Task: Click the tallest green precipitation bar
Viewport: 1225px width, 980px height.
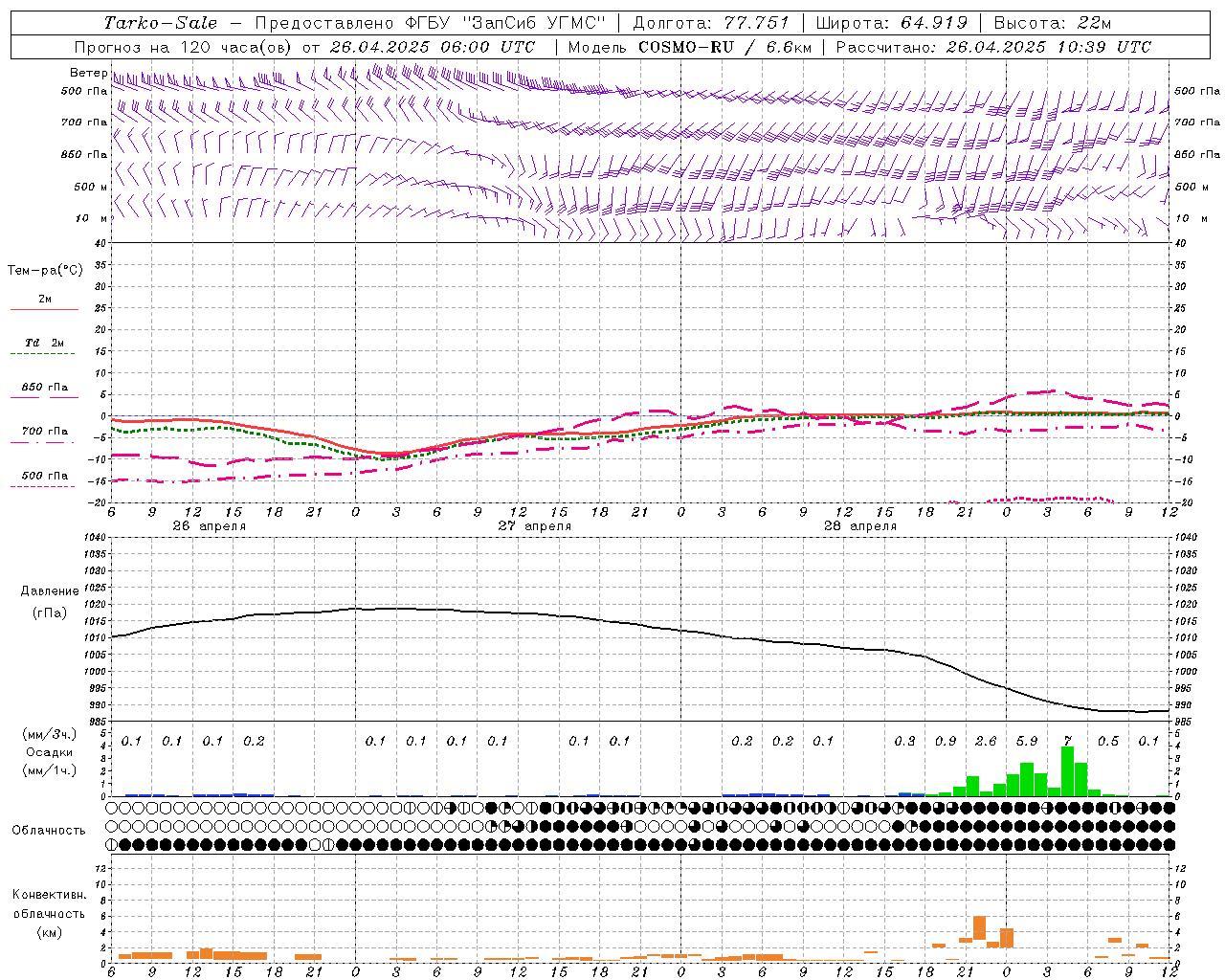Action: (1067, 771)
